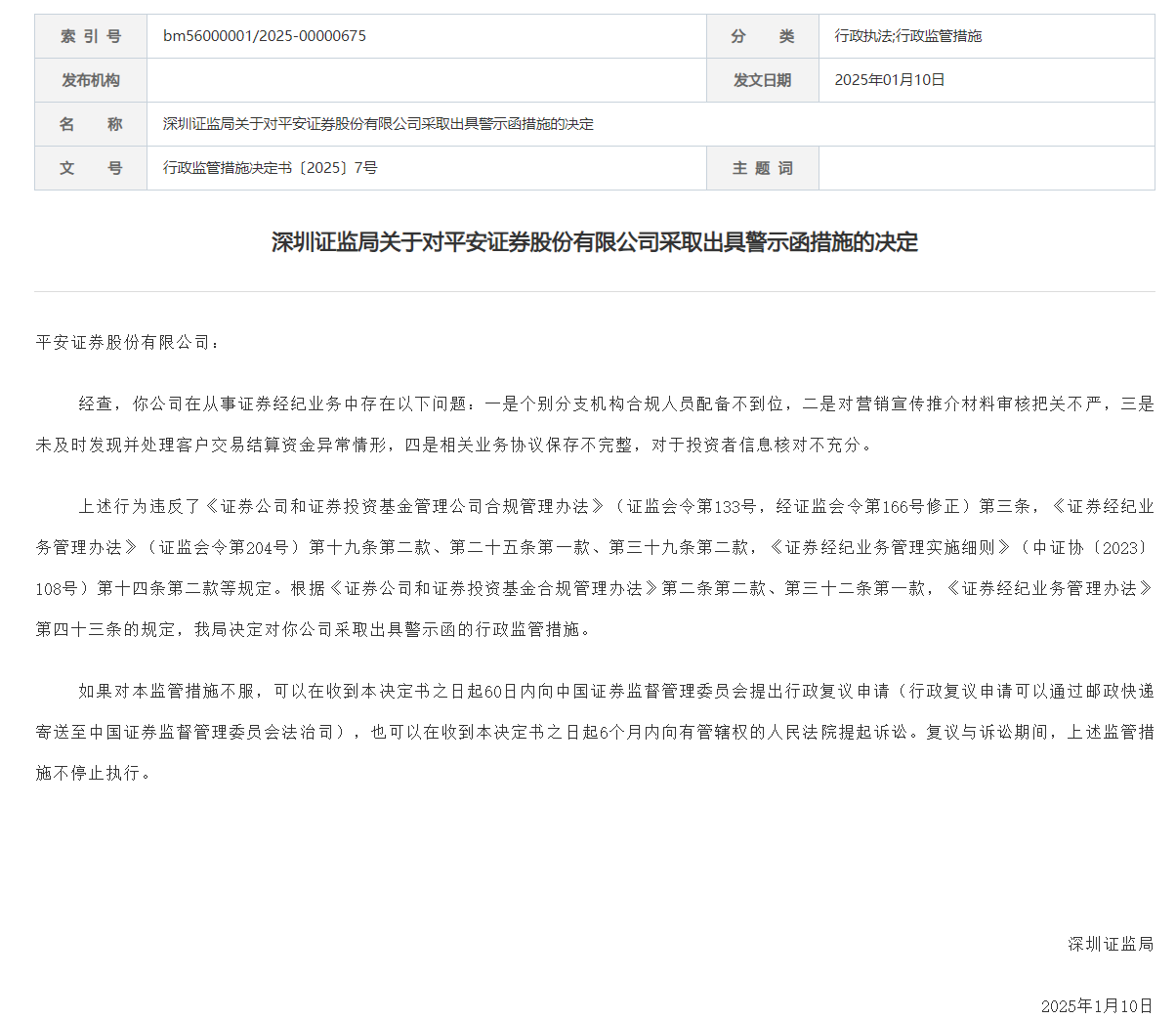The width and height of the screenshot is (1176, 1019).
Task: Click the 分类 header cell
Action: tap(762, 36)
